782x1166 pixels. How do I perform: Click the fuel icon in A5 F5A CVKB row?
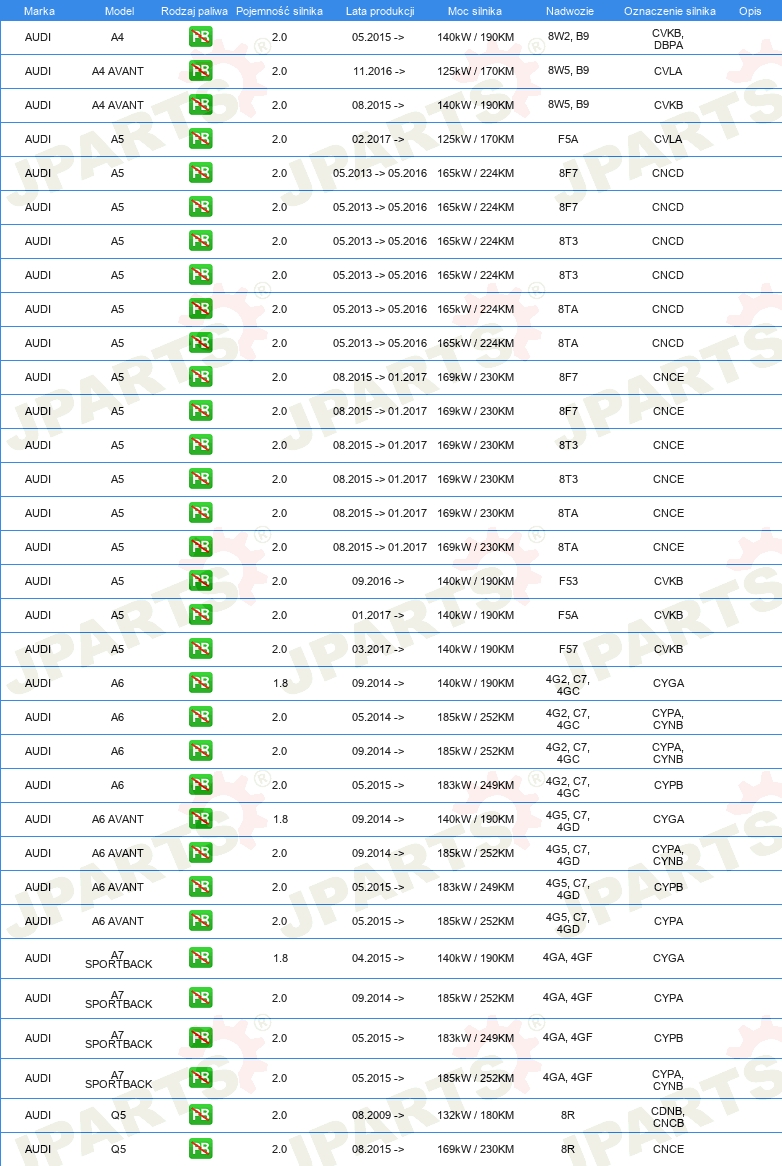(201, 615)
